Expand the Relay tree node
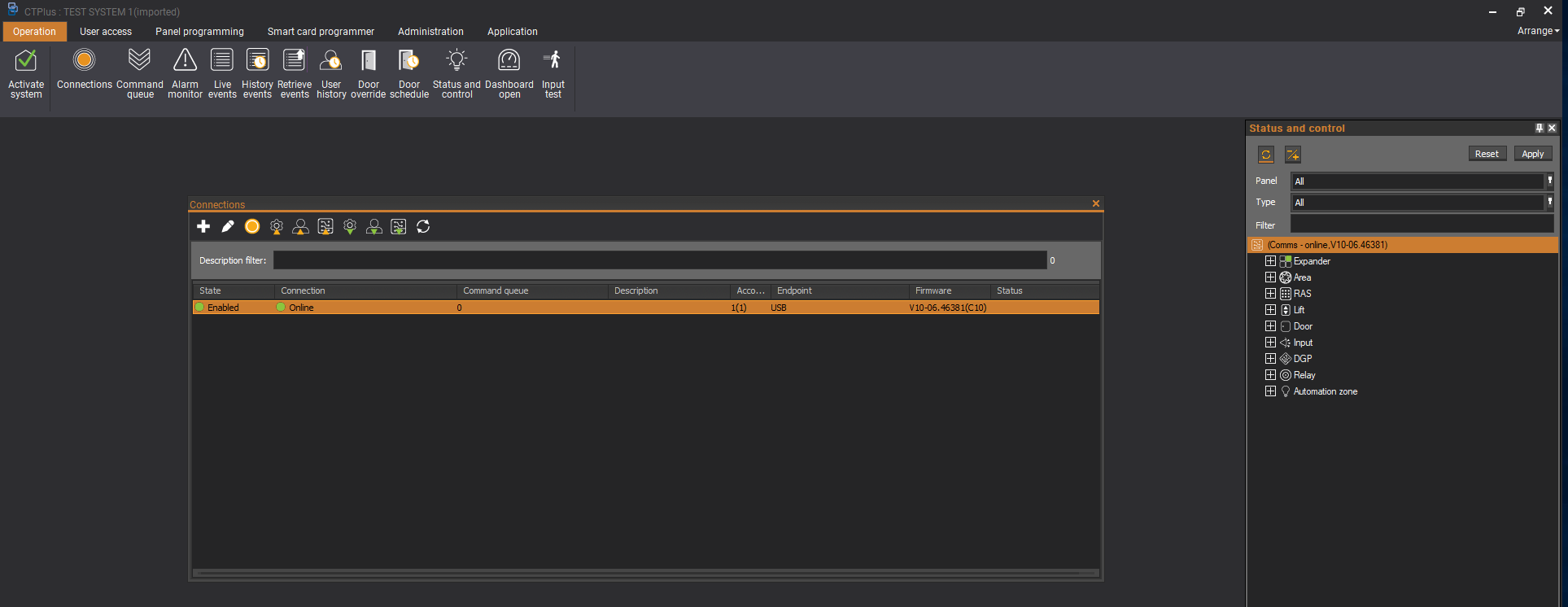The width and height of the screenshot is (1568, 607). [1270, 375]
